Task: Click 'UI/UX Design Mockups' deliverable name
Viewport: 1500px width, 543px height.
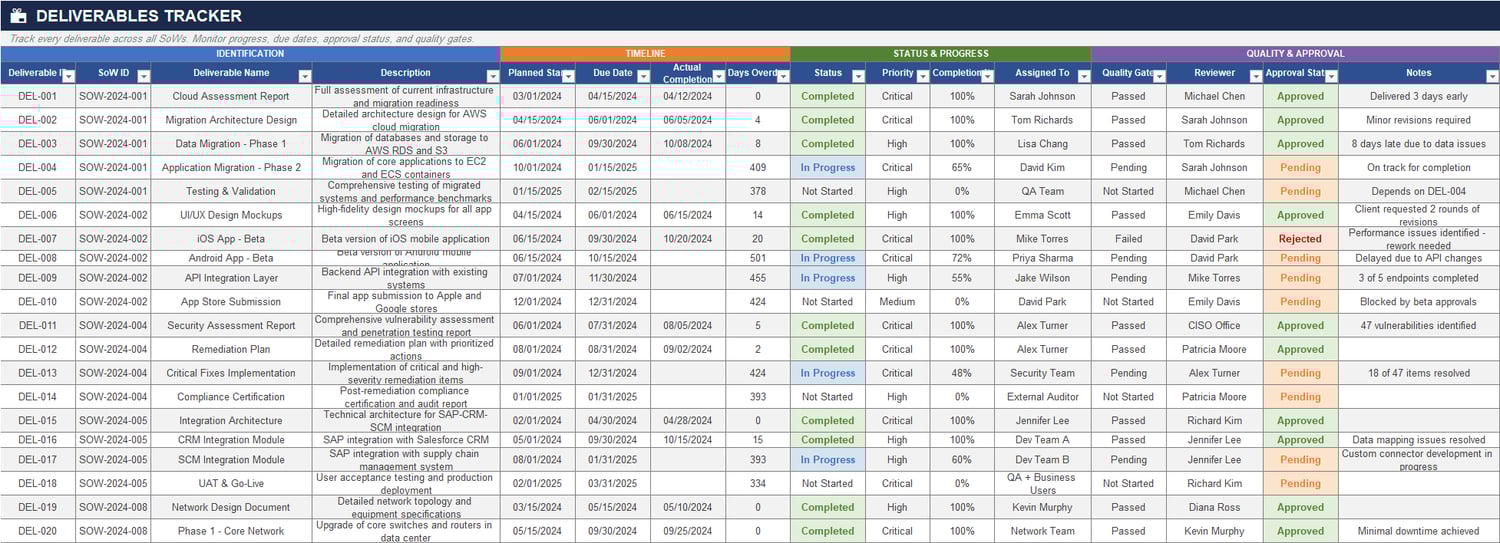Action: click(x=231, y=215)
